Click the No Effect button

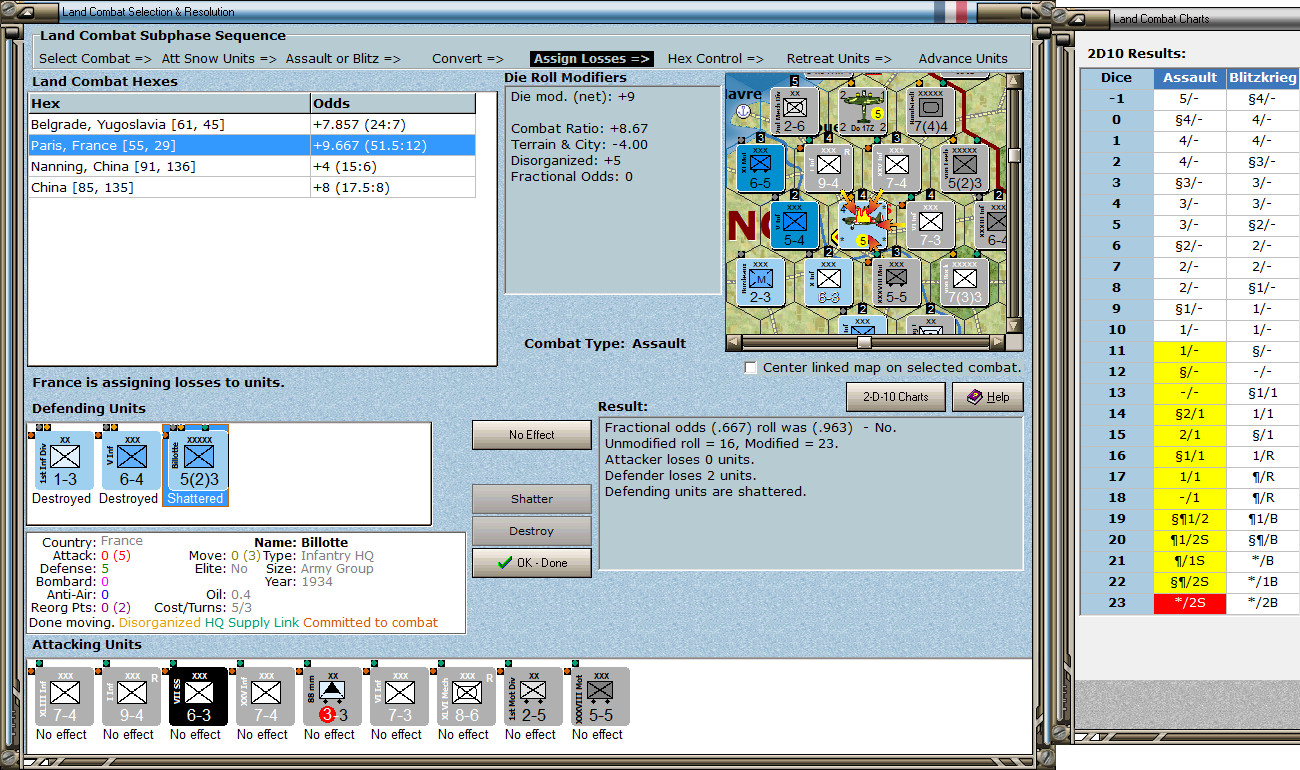(x=531, y=435)
